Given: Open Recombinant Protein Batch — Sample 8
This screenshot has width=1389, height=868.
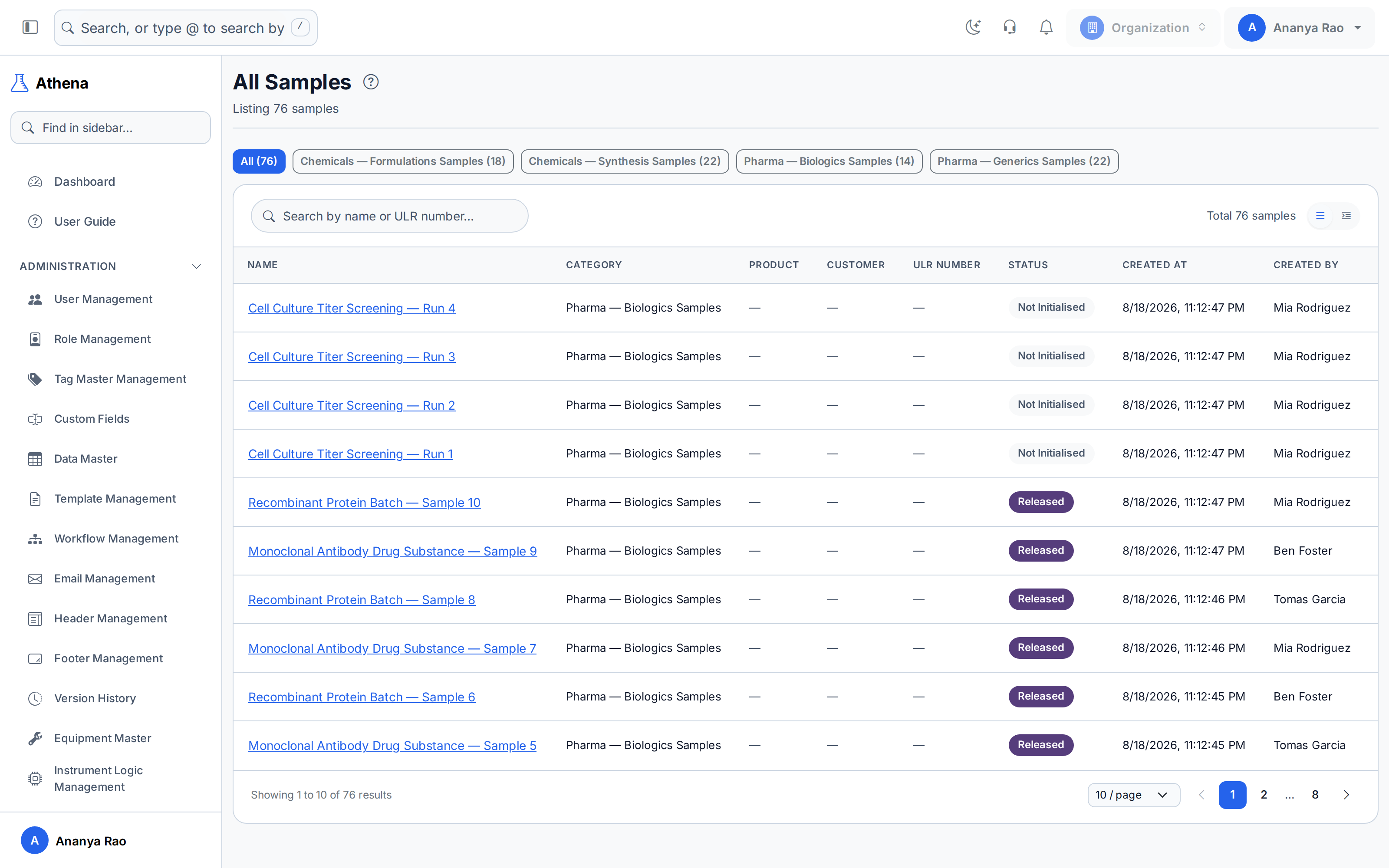Looking at the screenshot, I should click(362, 600).
